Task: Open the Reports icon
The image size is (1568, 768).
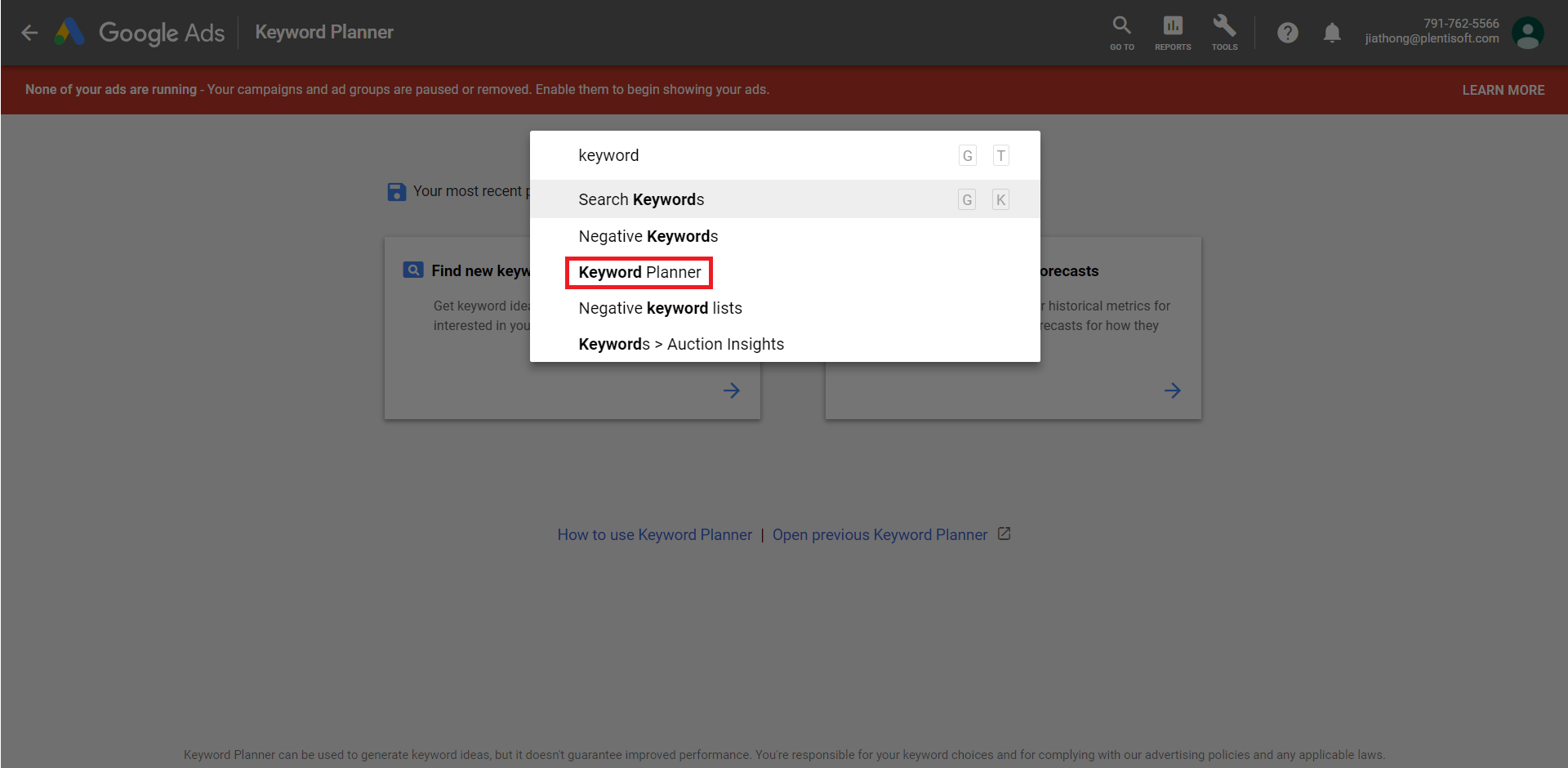Action: [x=1173, y=33]
